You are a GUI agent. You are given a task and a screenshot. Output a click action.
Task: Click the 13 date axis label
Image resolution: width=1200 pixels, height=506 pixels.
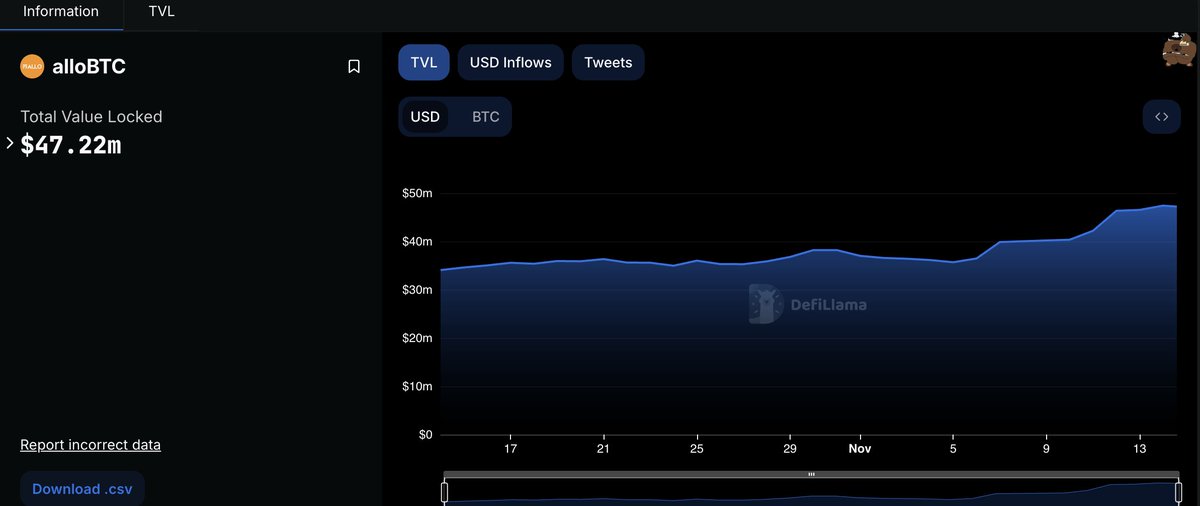pyautogui.click(x=1139, y=449)
